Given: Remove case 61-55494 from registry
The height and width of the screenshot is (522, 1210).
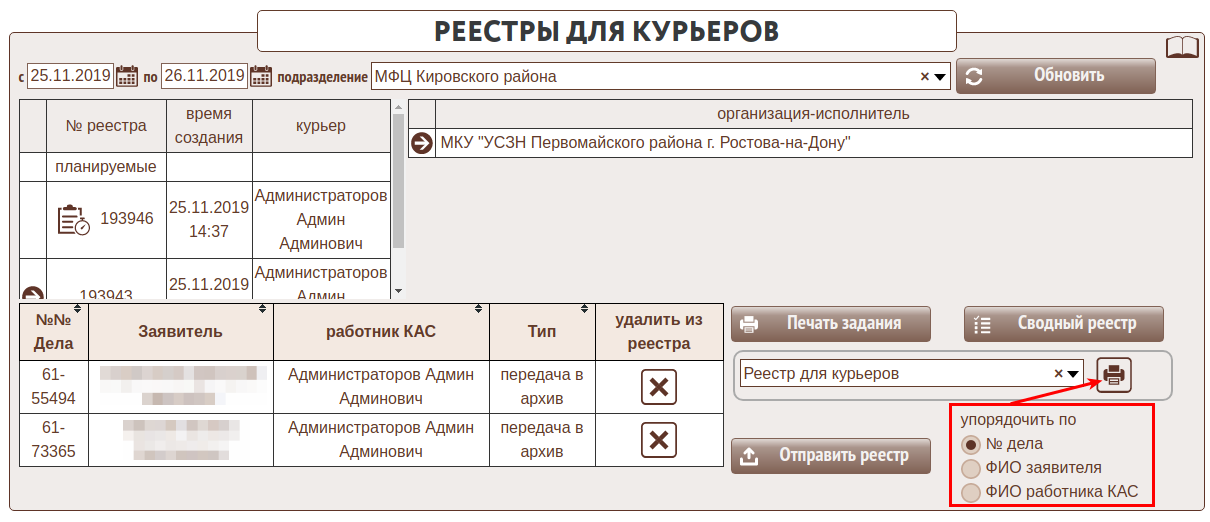Looking at the screenshot, I should (x=658, y=387).
